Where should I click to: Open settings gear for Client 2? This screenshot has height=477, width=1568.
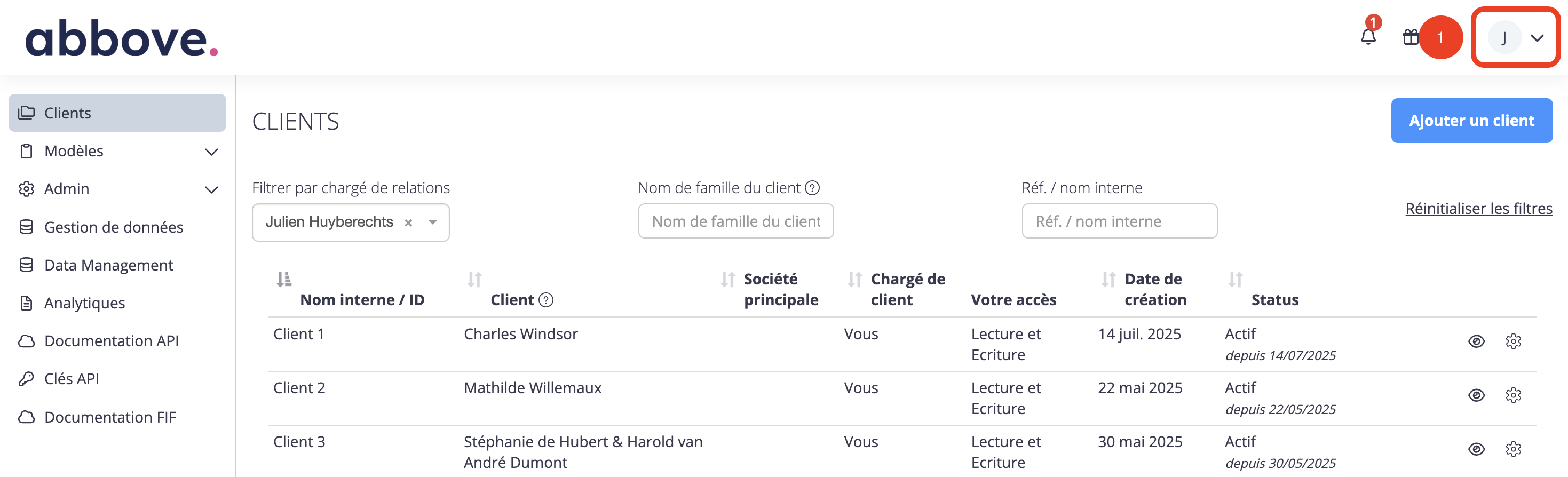1513,395
